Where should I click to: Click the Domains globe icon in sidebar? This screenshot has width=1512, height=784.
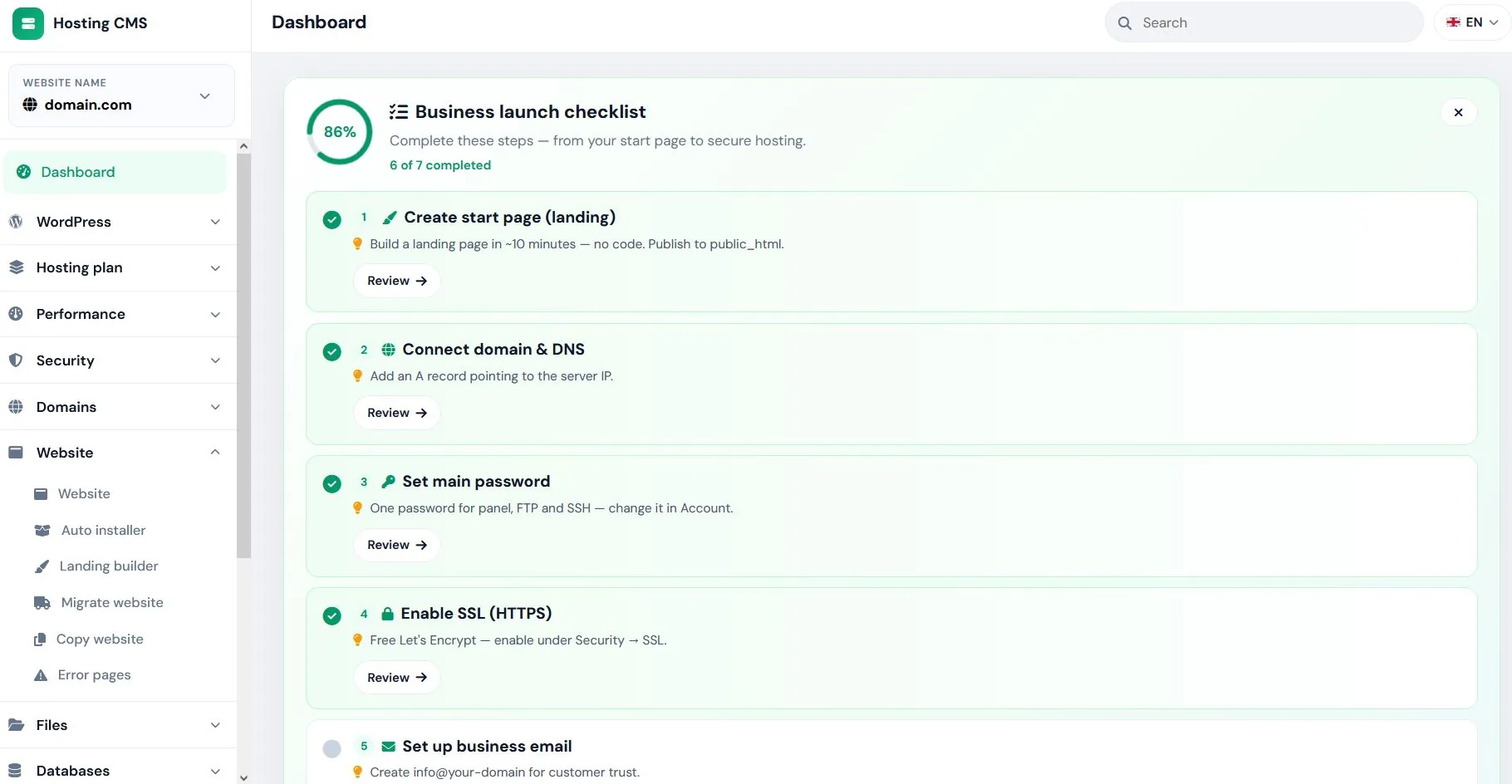[x=16, y=407]
